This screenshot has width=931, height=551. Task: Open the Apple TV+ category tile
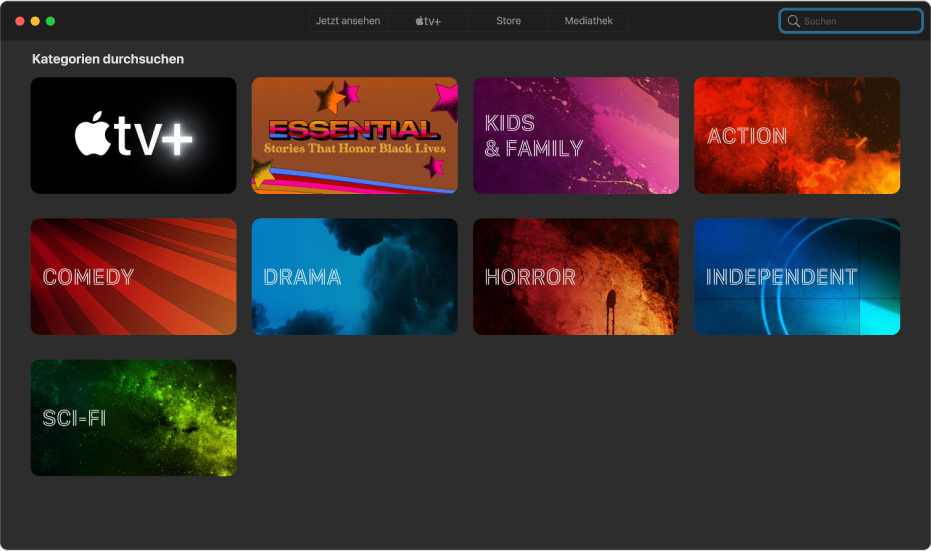pyautogui.click(x=134, y=135)
